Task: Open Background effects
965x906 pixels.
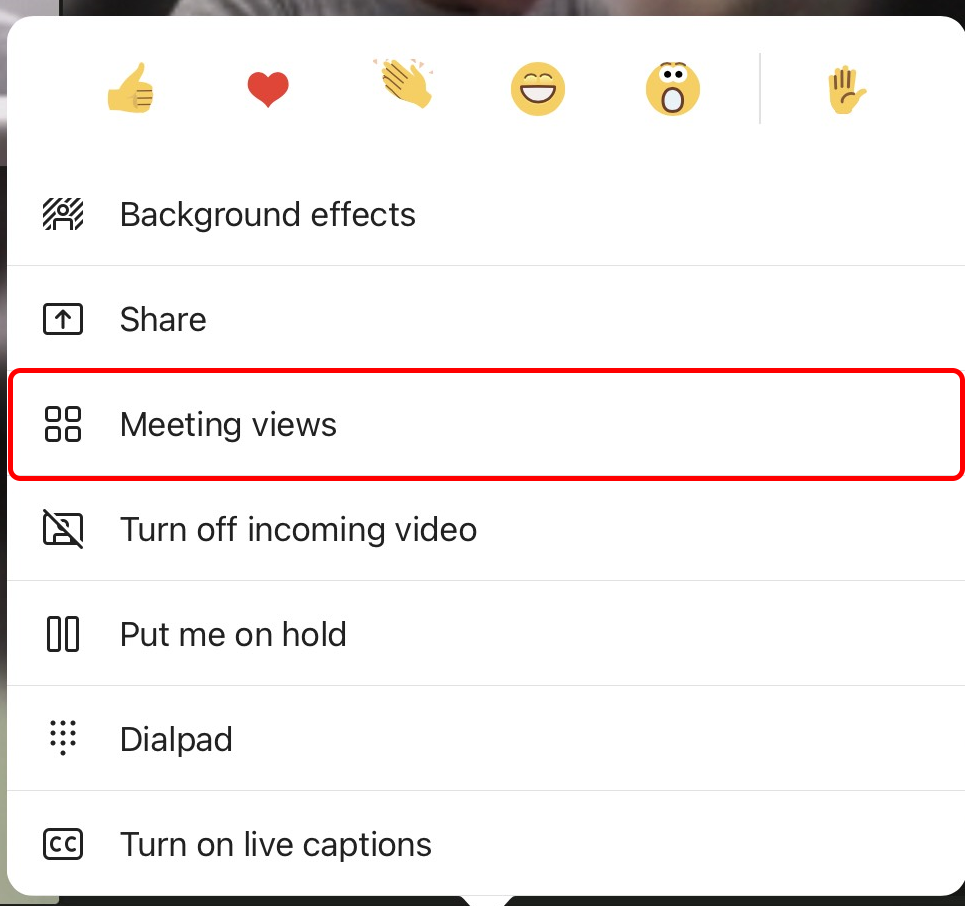Action: [267, 215]
